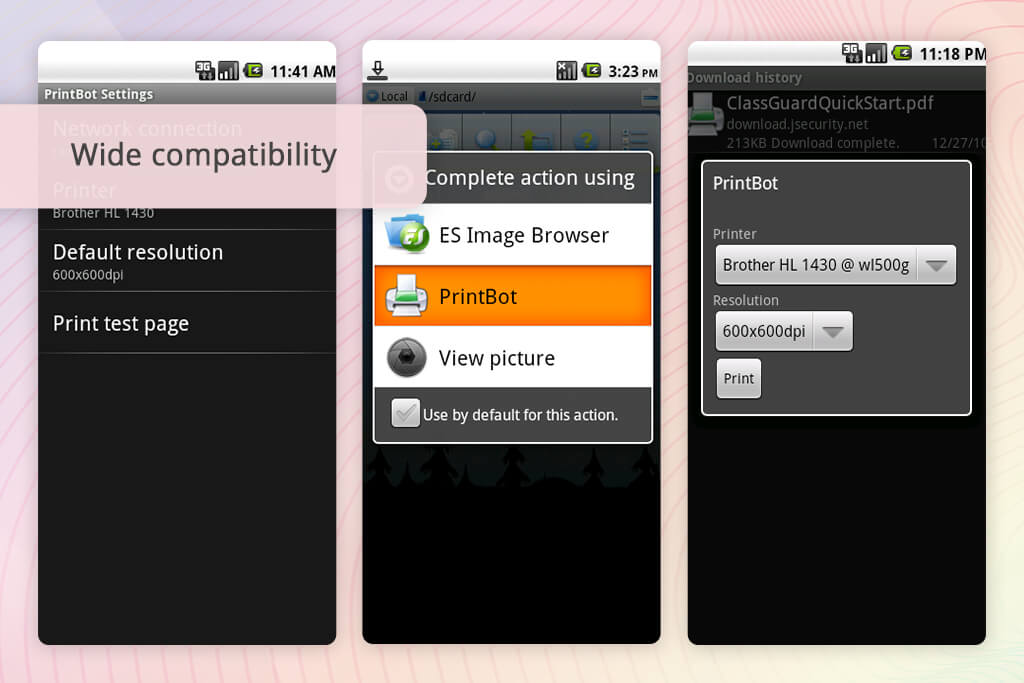Open the Printer dropdown Brother HL 1430 @ wl500g
Screen dimensions: 1024x683
click(835, 264)
